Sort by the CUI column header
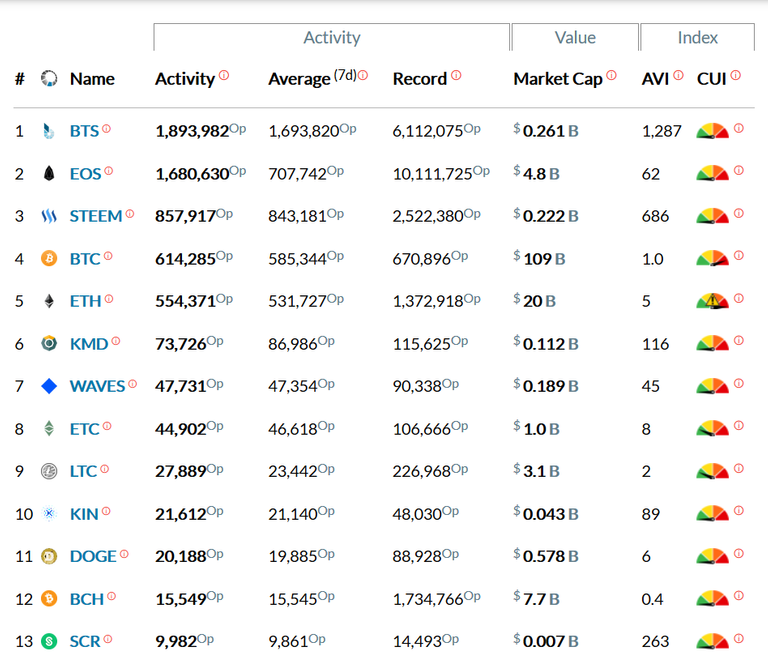 pyautogui.click(x=712, y=79)
